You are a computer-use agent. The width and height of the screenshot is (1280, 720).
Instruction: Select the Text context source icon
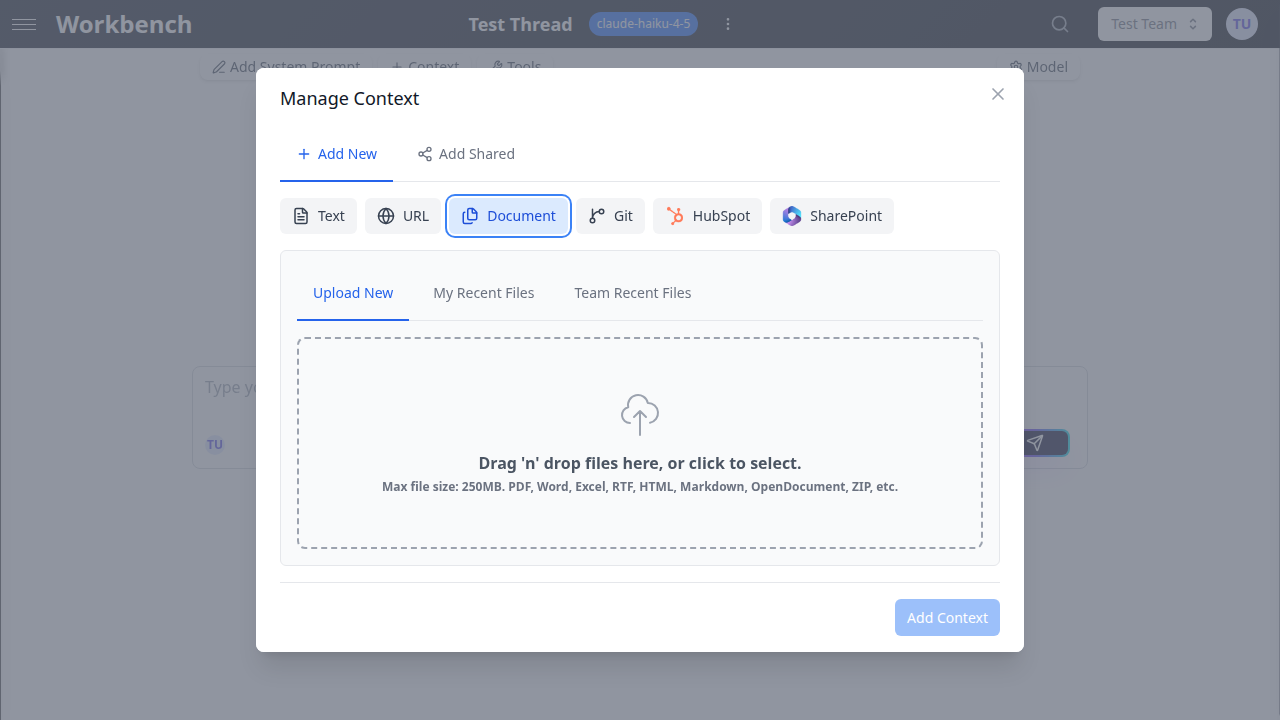(x=300, y=215)
